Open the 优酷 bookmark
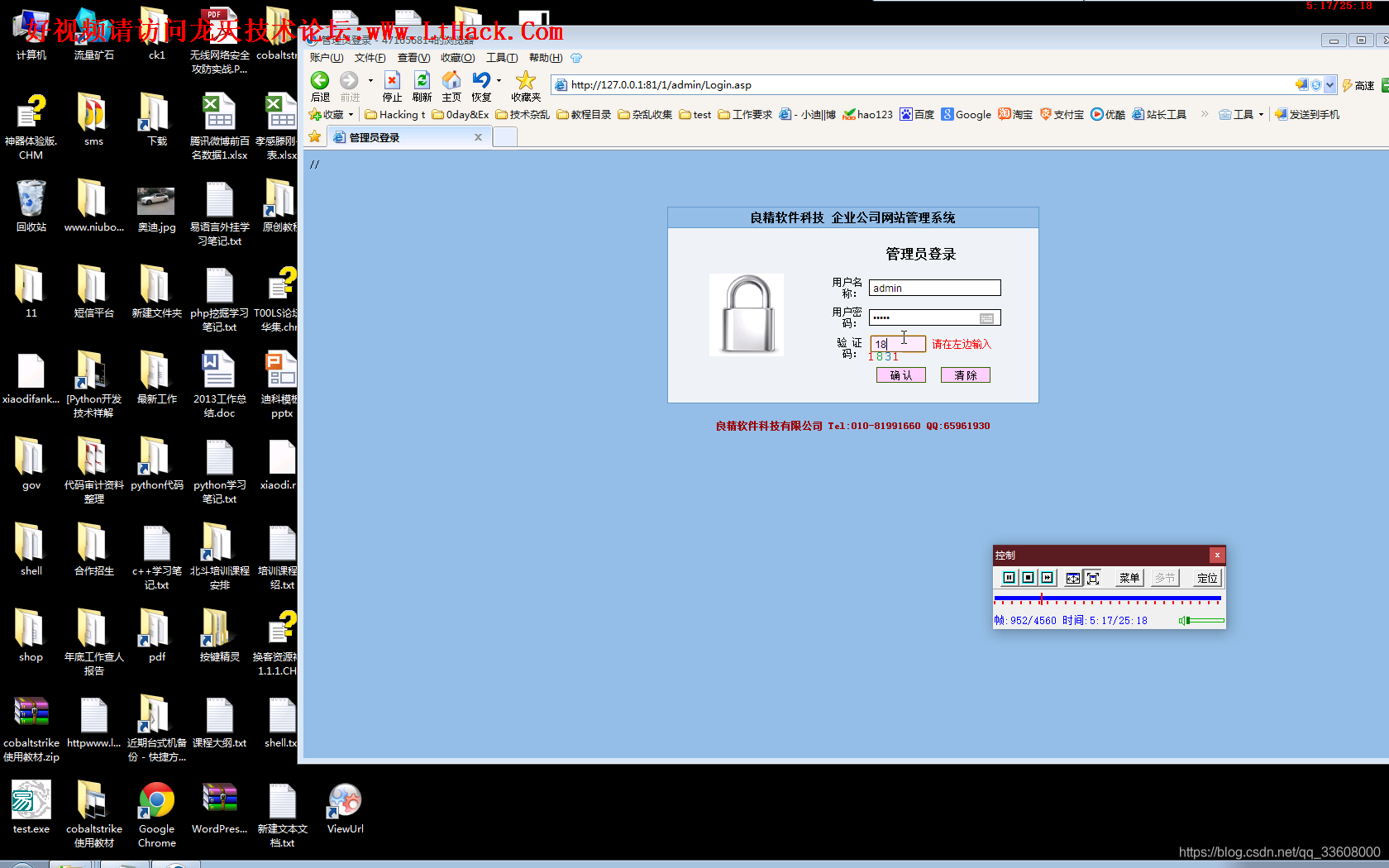This screenshot has width=1389, height=868. click(x=1108, y=114)
